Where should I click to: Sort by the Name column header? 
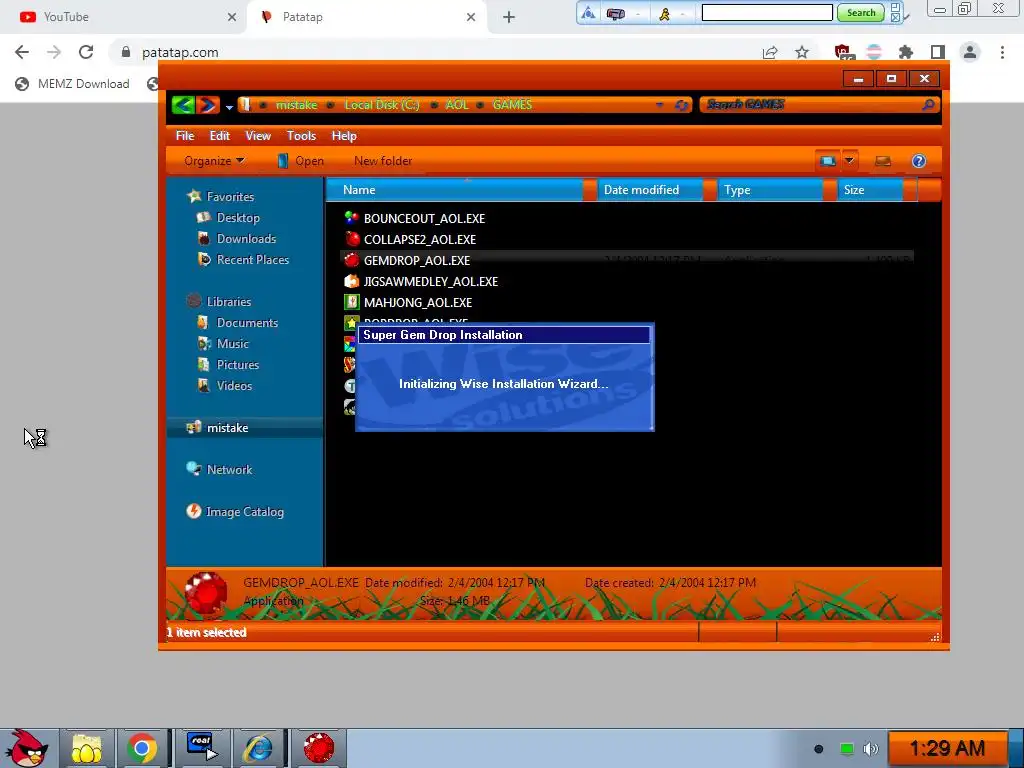454,190
